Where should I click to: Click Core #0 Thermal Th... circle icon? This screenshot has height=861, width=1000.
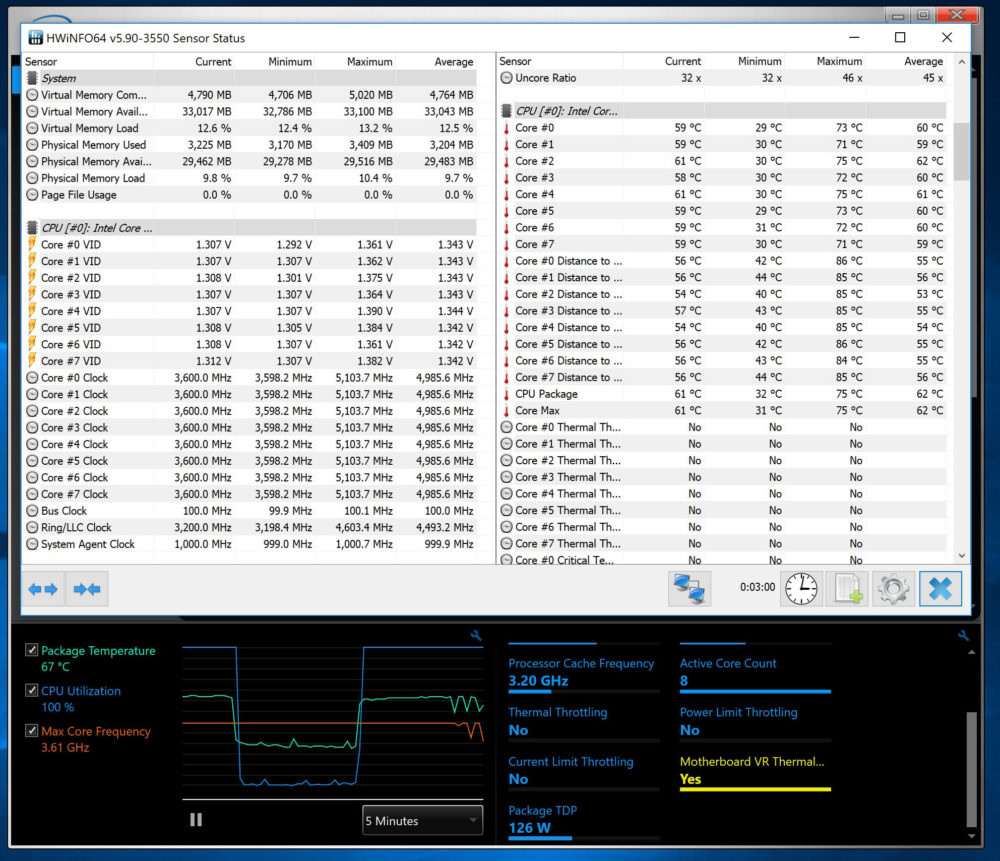[x=506, y=427]
